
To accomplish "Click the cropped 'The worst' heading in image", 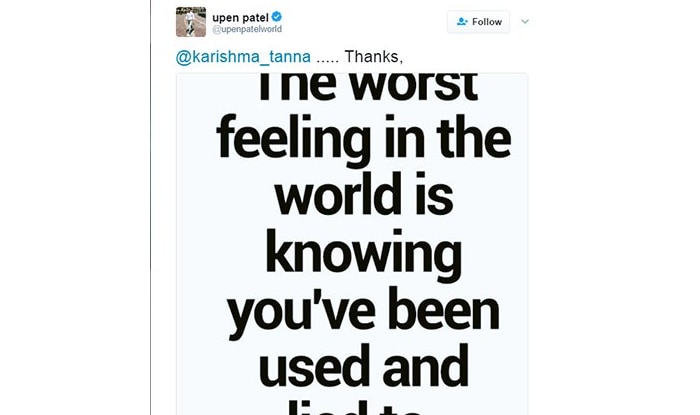I will coord(368,87).
